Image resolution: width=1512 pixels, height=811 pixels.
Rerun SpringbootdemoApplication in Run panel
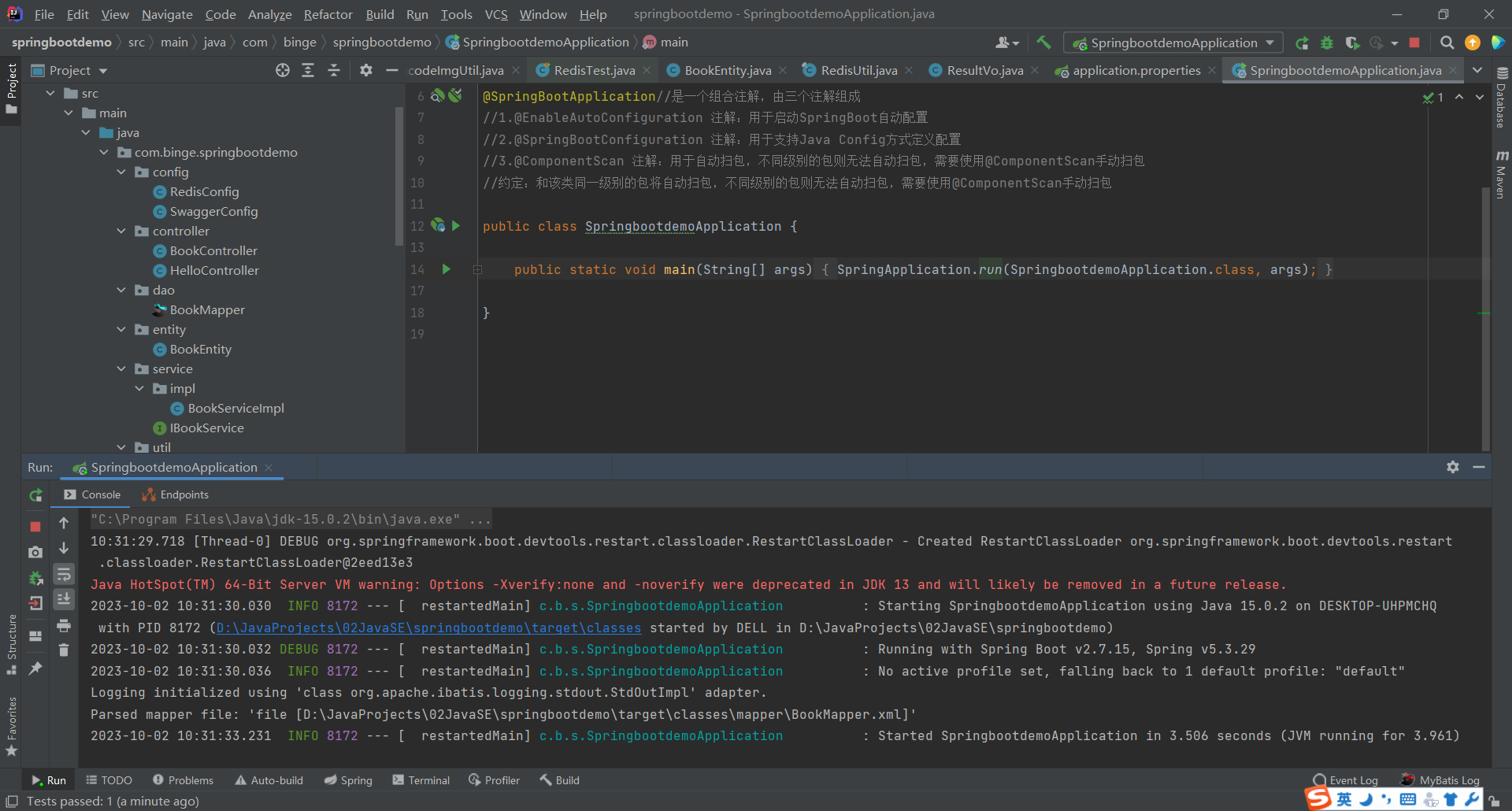[x=35, y=495]
